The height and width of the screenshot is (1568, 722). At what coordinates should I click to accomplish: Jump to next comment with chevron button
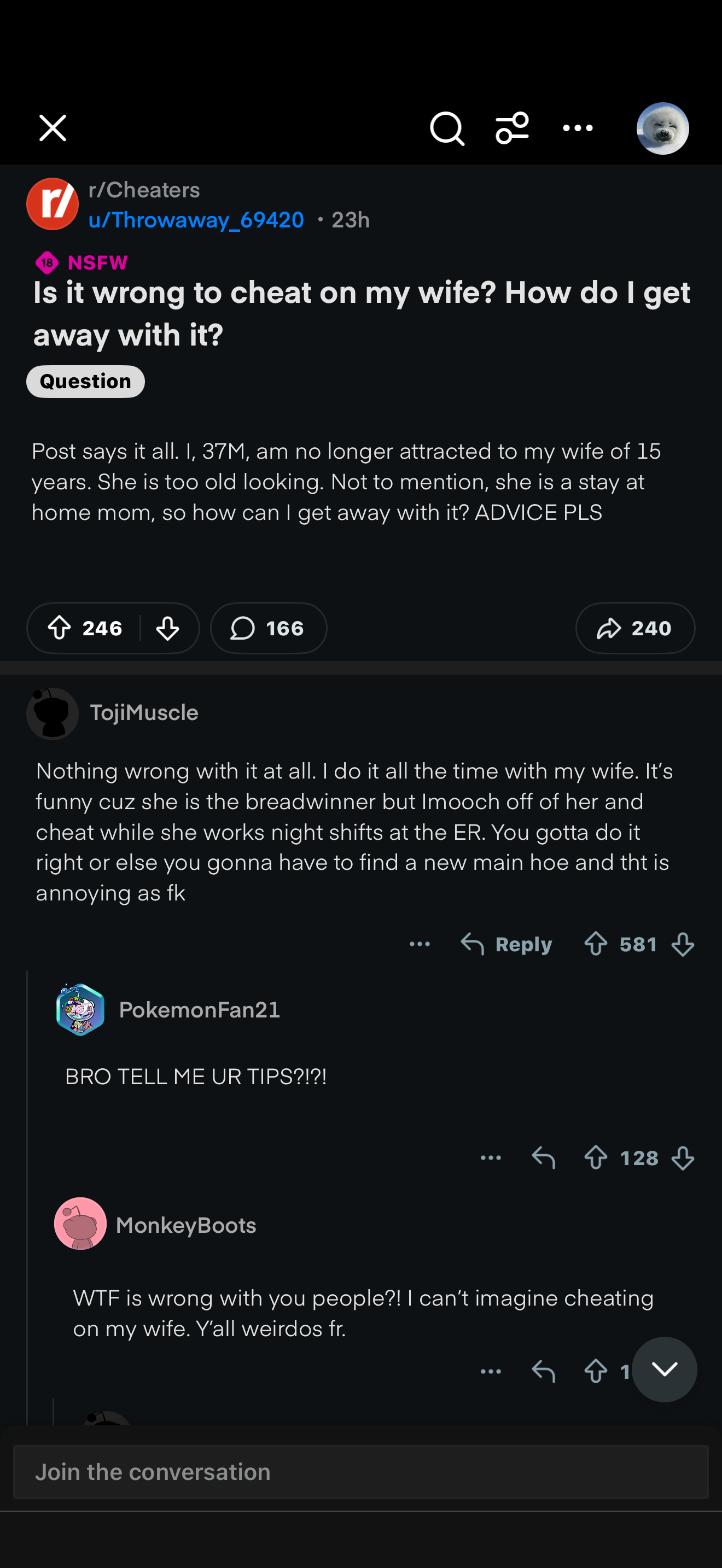664,1370
